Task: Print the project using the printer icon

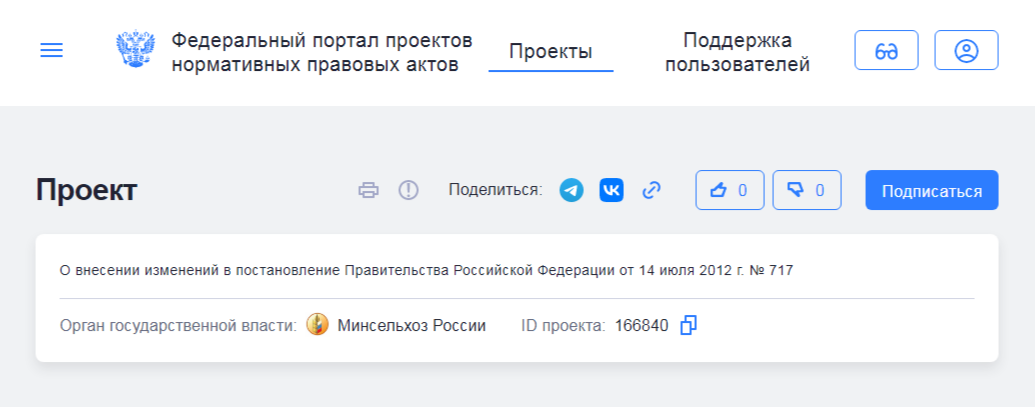Action: click(369, 190)
